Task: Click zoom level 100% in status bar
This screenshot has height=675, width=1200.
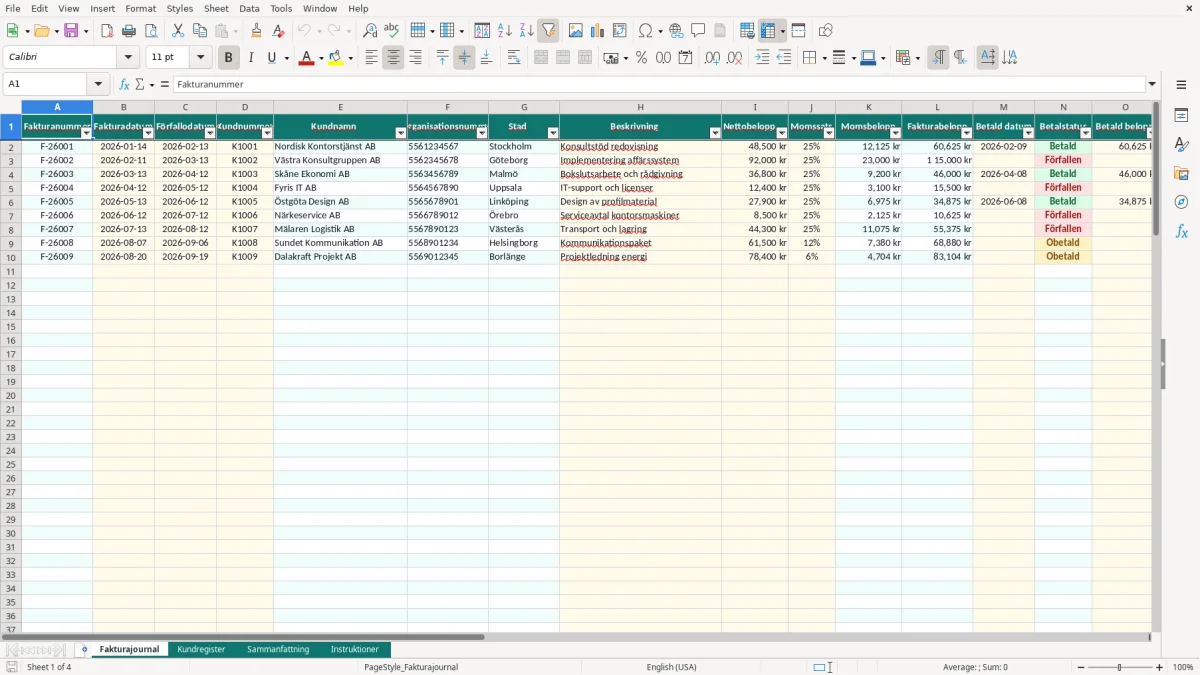Action: [x=1183, y=667]
